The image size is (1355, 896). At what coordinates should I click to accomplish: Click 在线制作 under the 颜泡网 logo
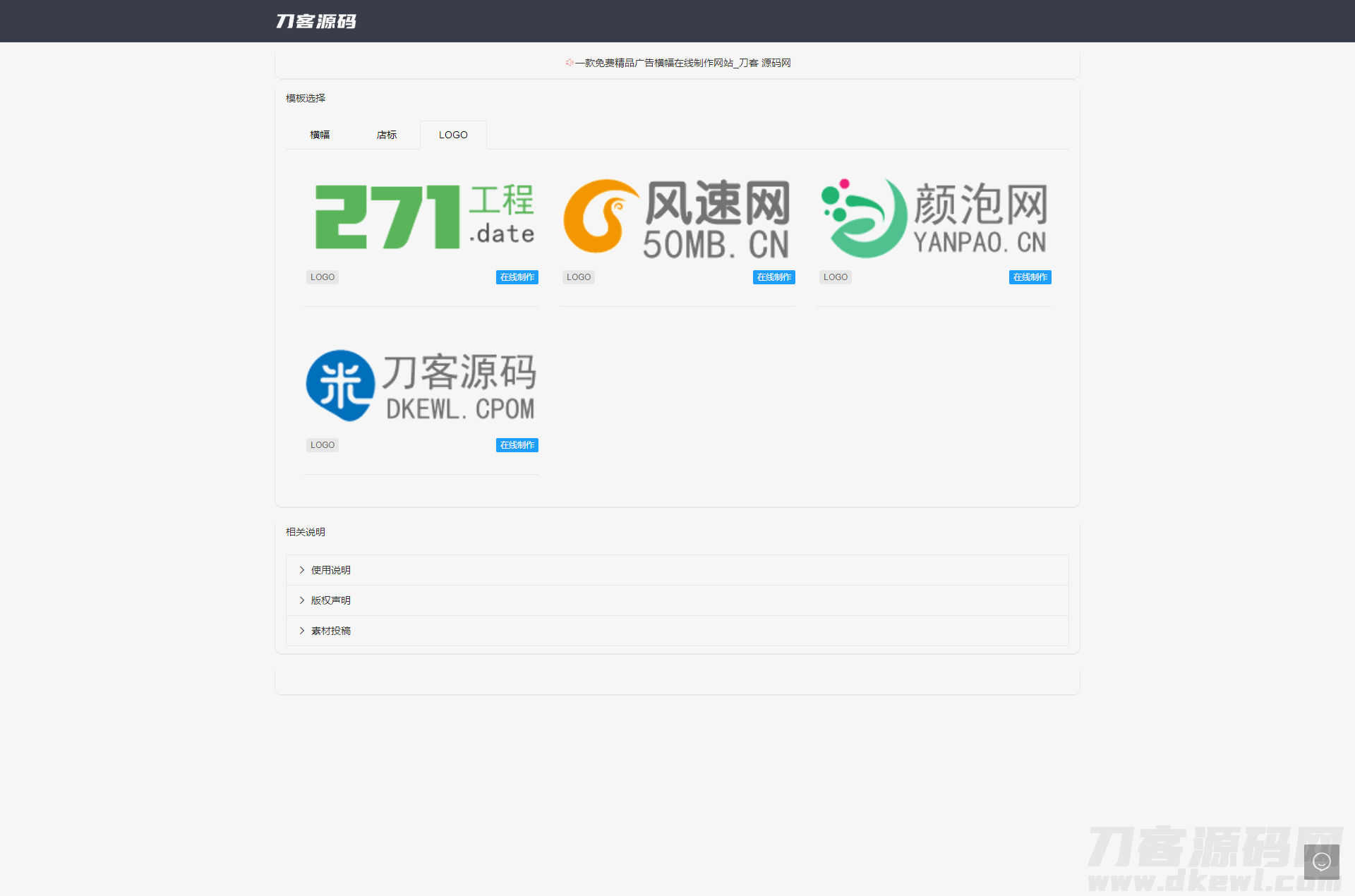coord(1030,277)
